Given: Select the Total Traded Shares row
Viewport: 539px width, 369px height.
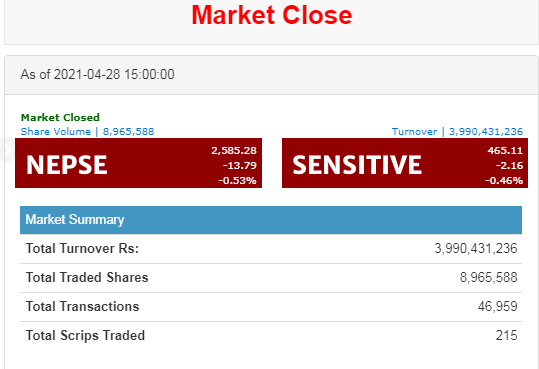Looking at the screenshot, I should pos(271,278).
